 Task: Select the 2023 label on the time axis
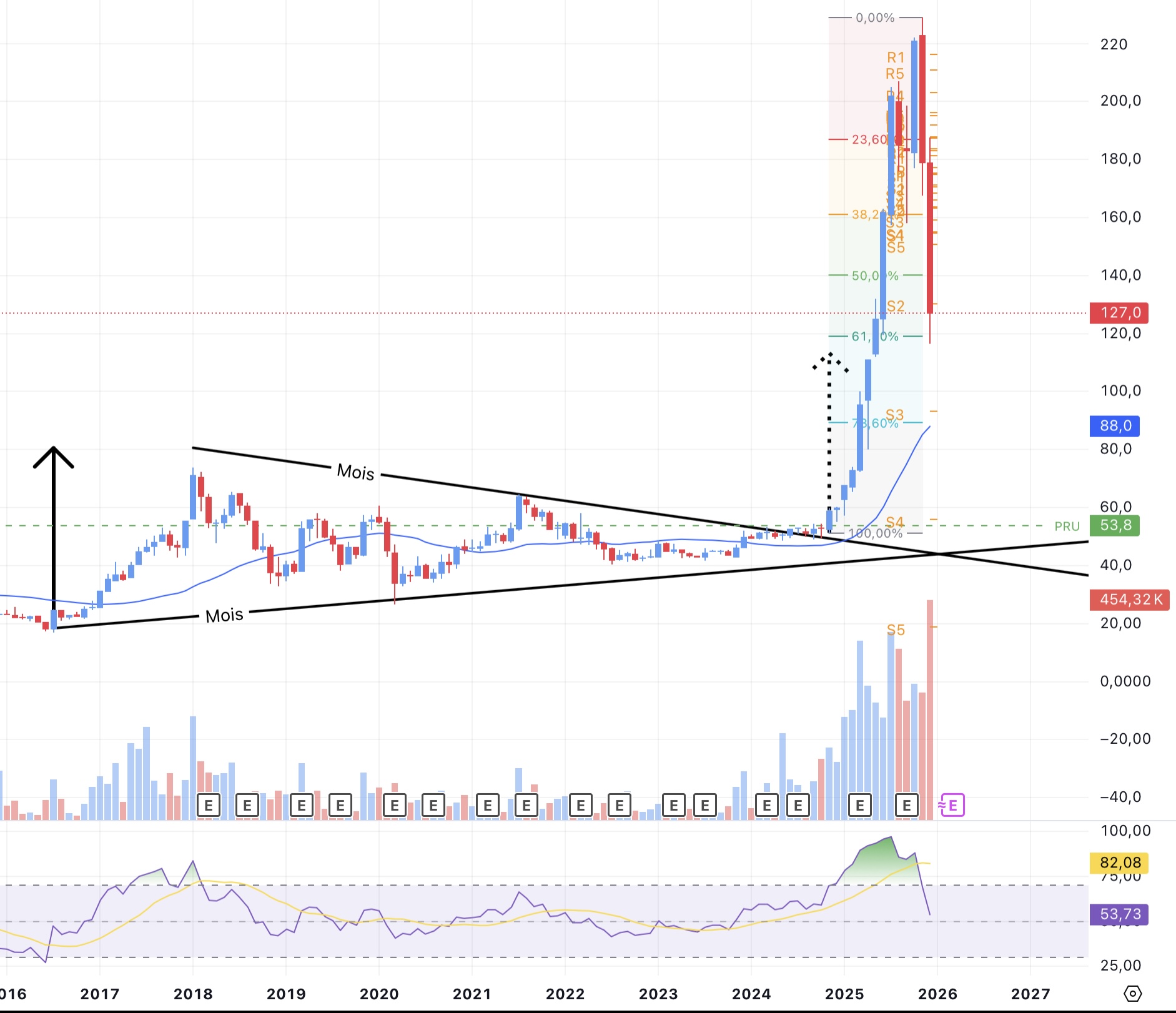[x=658, y=994]
